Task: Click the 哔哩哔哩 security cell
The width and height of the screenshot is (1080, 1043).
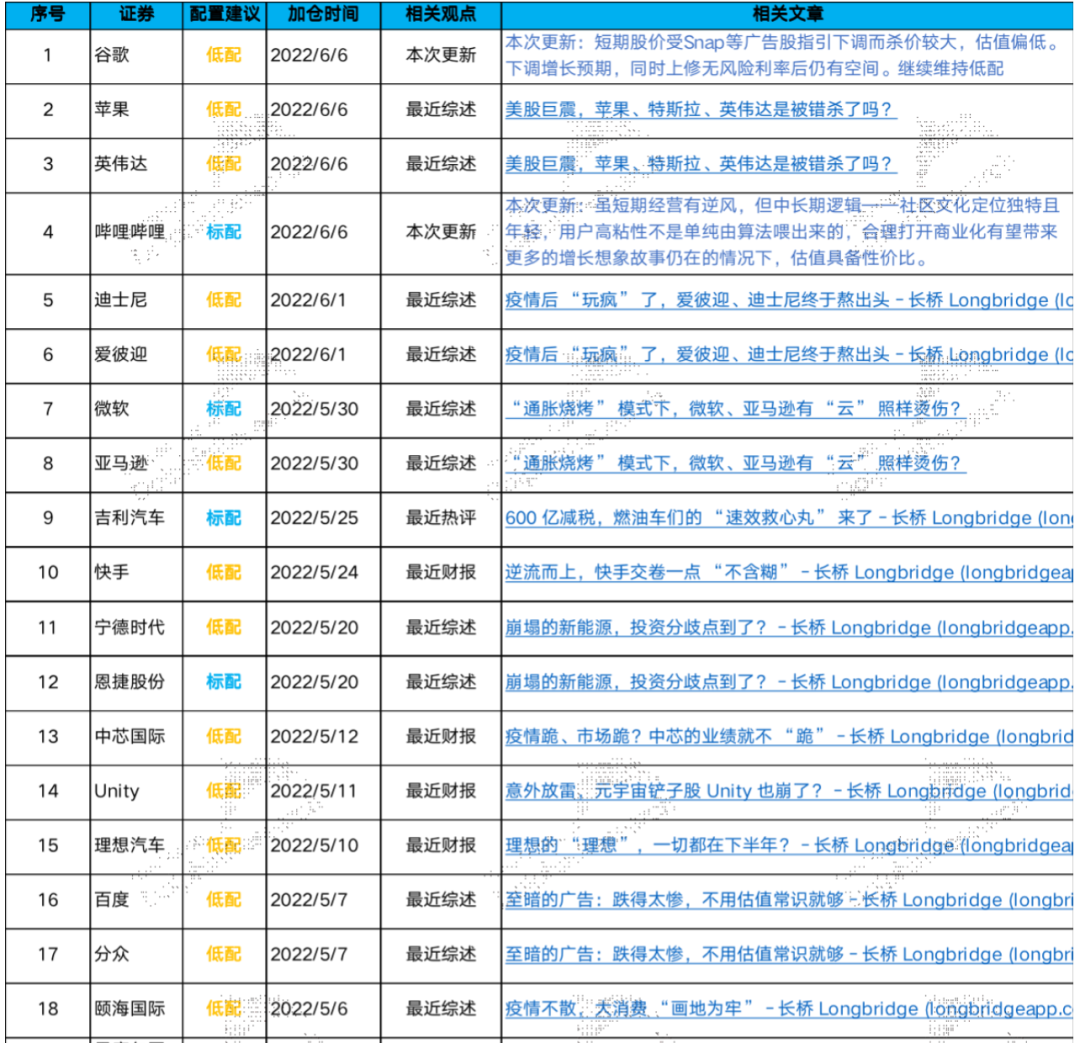Action: click(x=136, y=233)
